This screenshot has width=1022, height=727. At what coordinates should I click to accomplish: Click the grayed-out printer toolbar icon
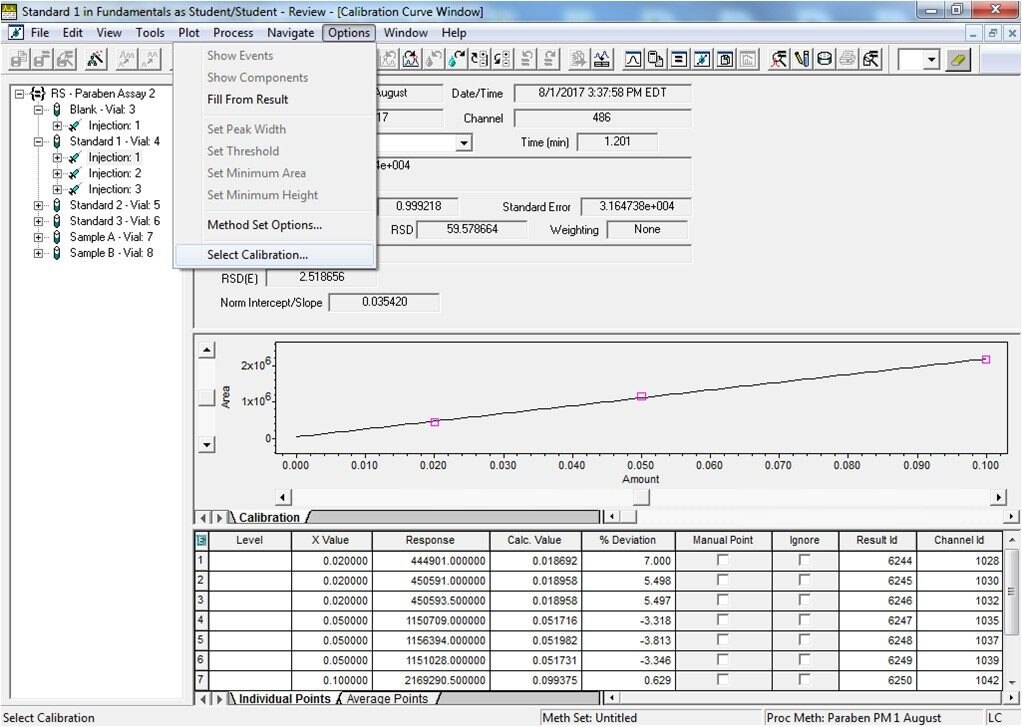(x=847, y=59)
